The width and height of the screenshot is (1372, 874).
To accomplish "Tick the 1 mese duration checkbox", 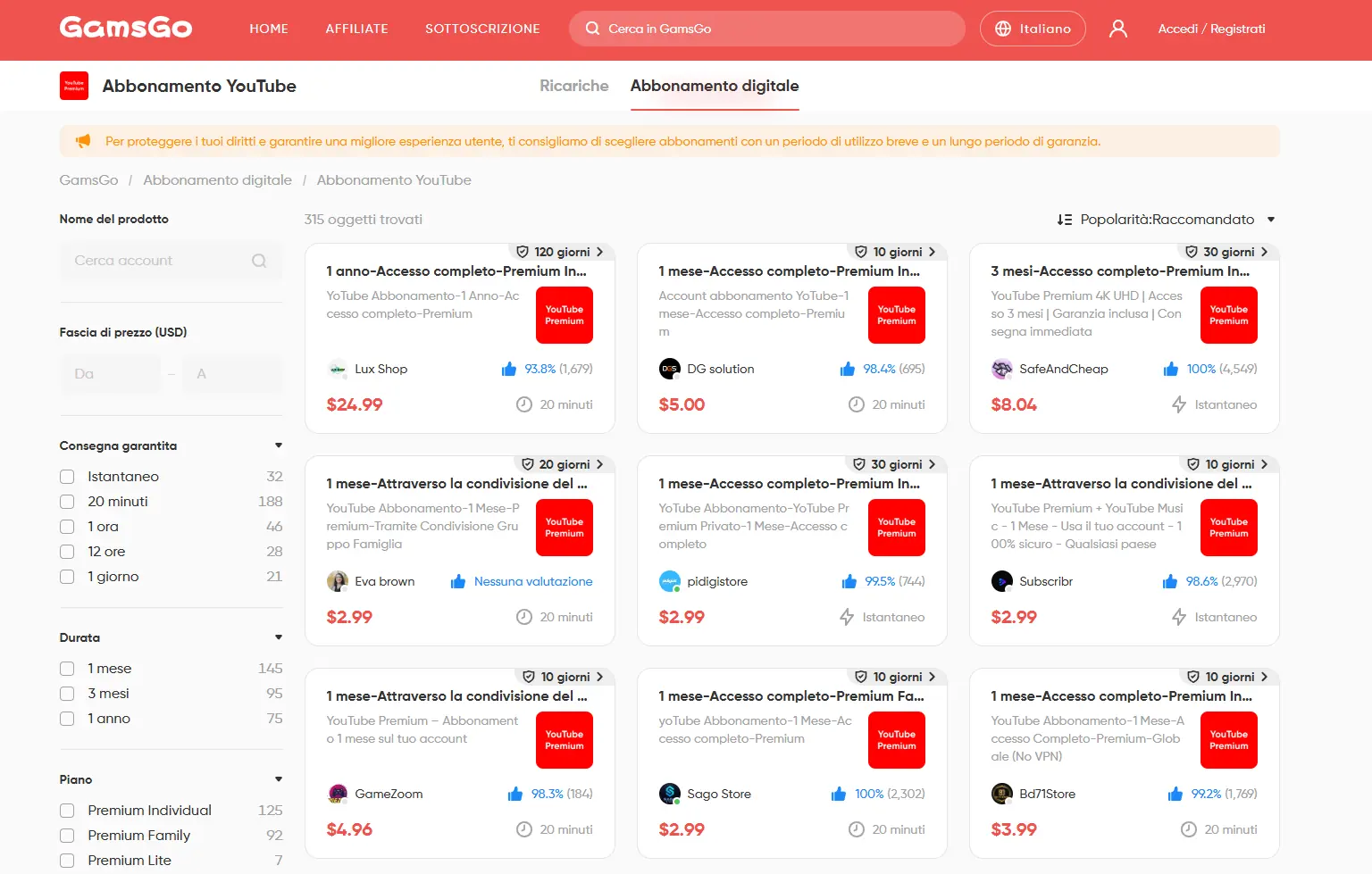I will click(x=67, y=669).
